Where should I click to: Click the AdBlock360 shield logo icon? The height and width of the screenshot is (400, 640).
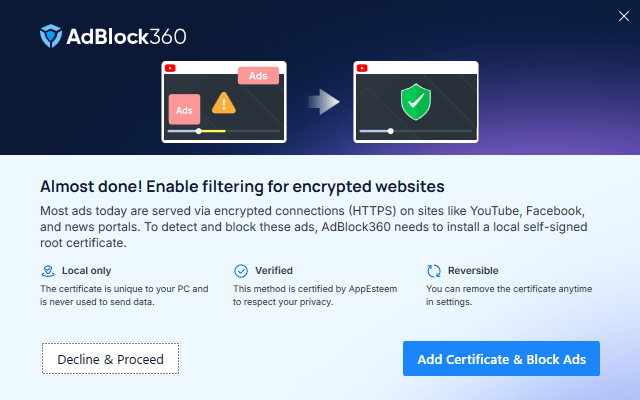(51, 37)
